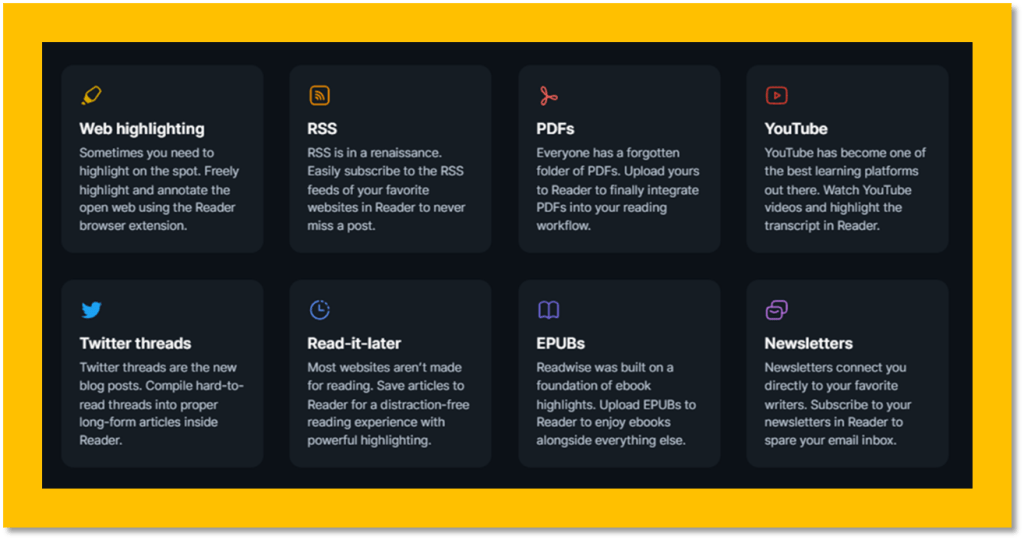Click the Web highlighting description text
The width and height of the screenshot is (1024, 540).
(159, 189)
